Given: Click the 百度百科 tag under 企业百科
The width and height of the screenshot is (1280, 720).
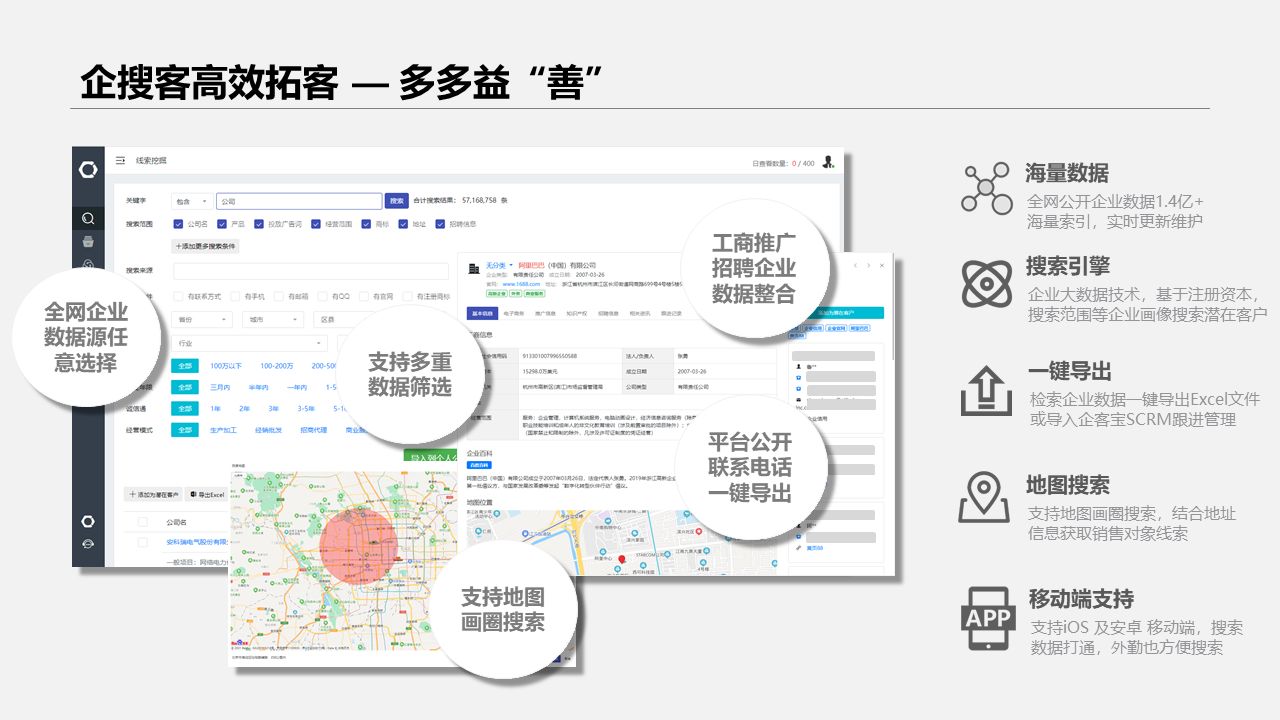Looking at the screenshot, I should (480, 465).
